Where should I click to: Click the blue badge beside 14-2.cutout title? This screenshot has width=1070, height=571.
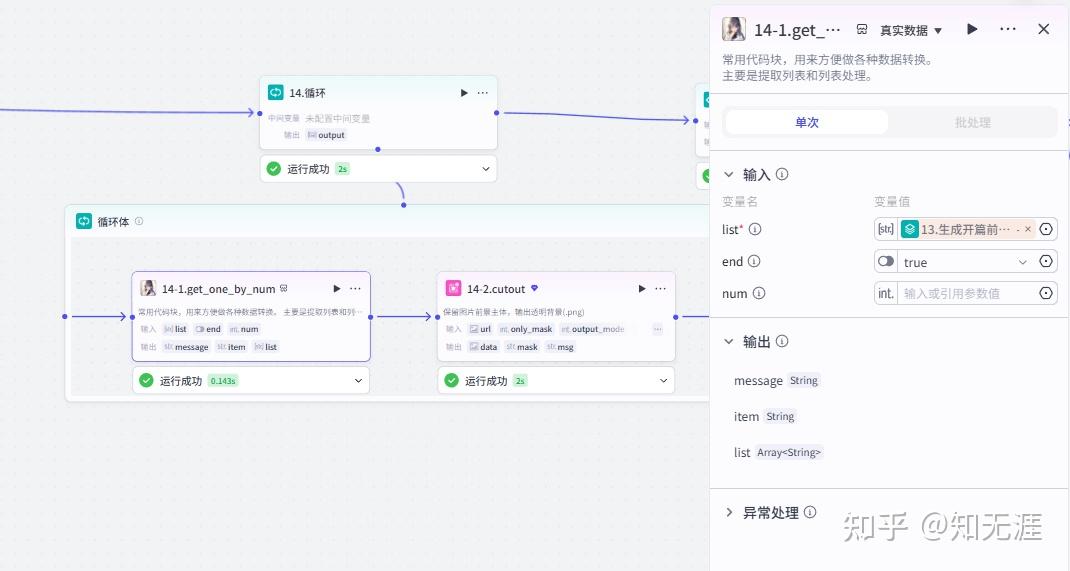pyautogui.click(x=534, y=288)
